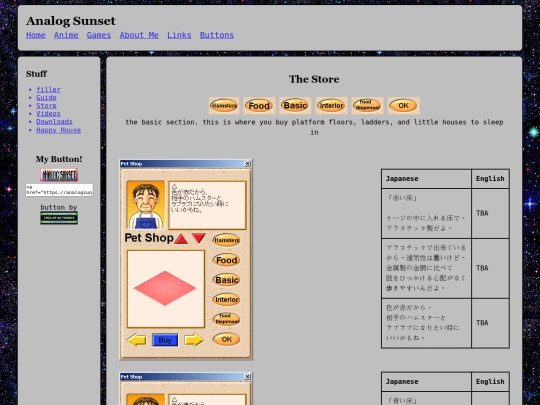Open the Basic category button under The Store
The image size is (540, 405).
tap(295, 105)
